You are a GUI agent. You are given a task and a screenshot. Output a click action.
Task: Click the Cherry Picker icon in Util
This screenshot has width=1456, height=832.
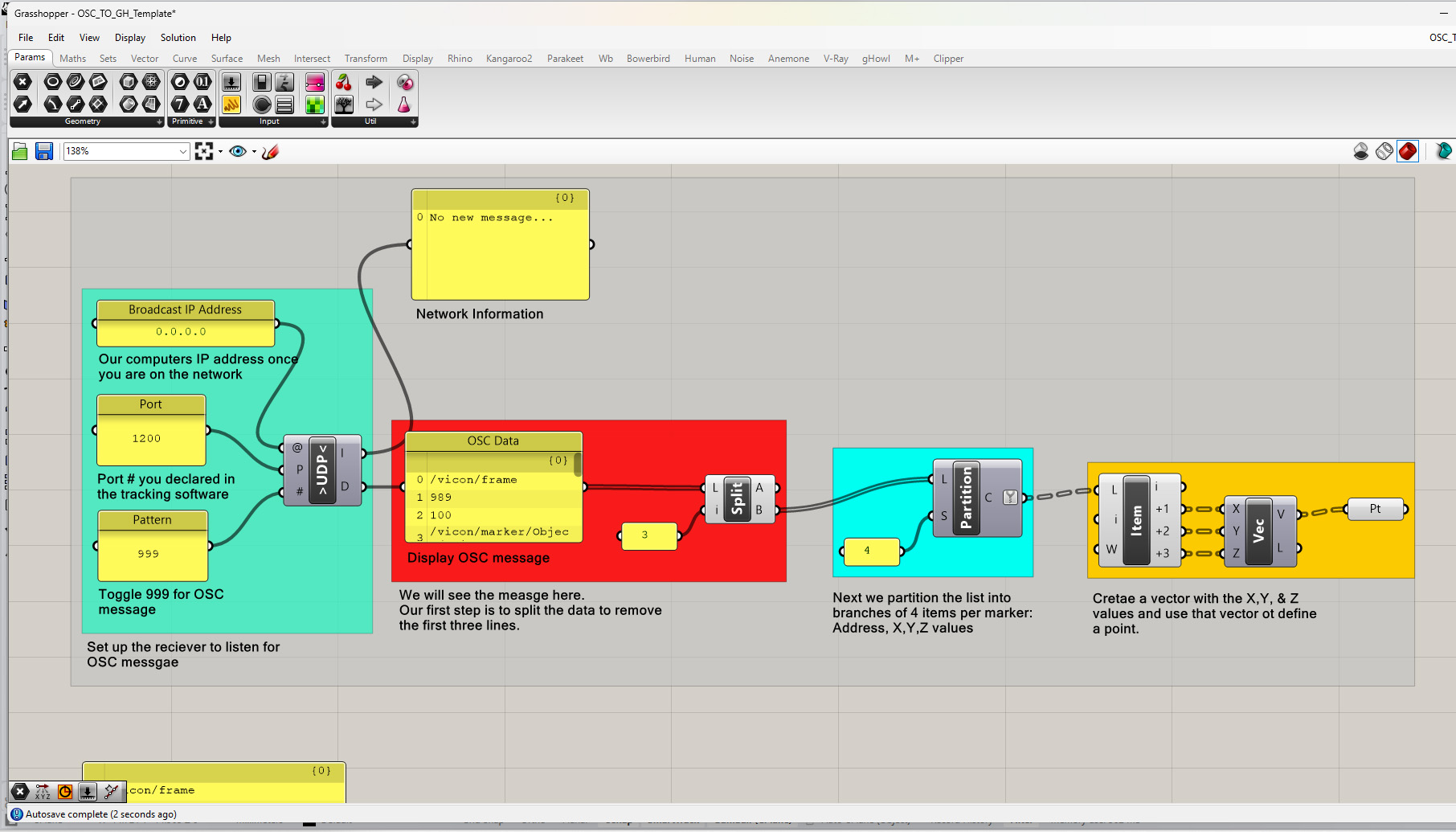344,82
